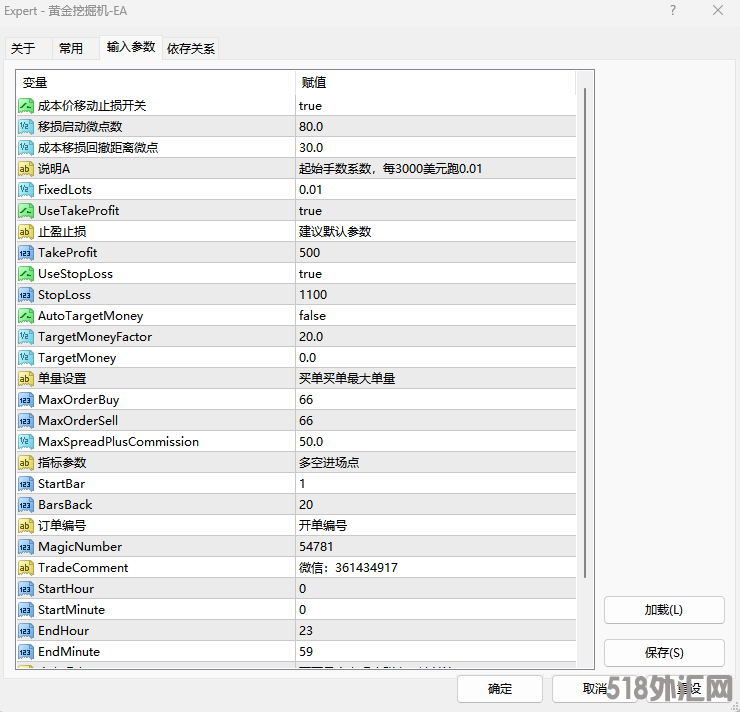Image resolution: width=740 pixels, height=712 pixels.
Task: Click the integer icon next to TakeProfit
Action: click(x=25, y=252)
